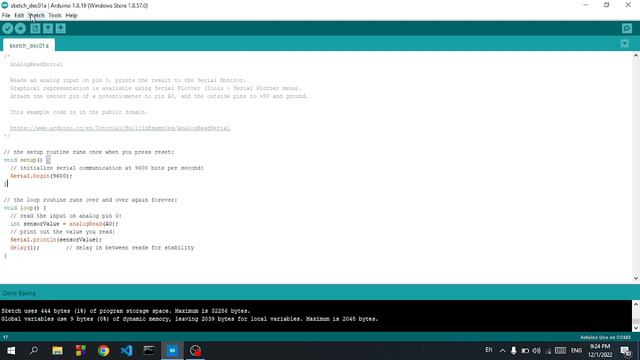Click the Serial.begin(9600) code line
640x360 pixels.
coord(41,176)
